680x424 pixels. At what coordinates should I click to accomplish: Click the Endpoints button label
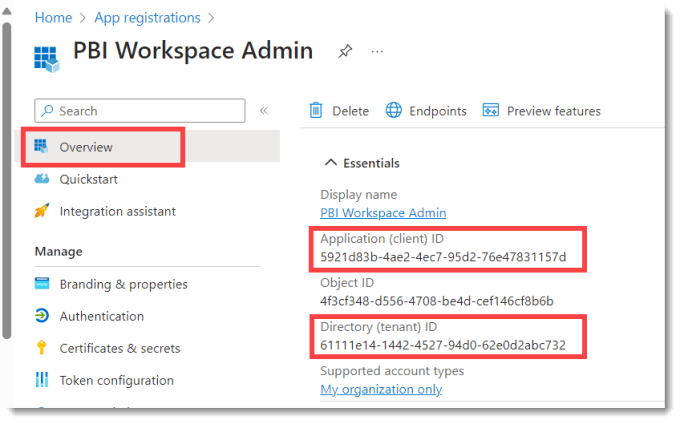(x=438, y=111)
